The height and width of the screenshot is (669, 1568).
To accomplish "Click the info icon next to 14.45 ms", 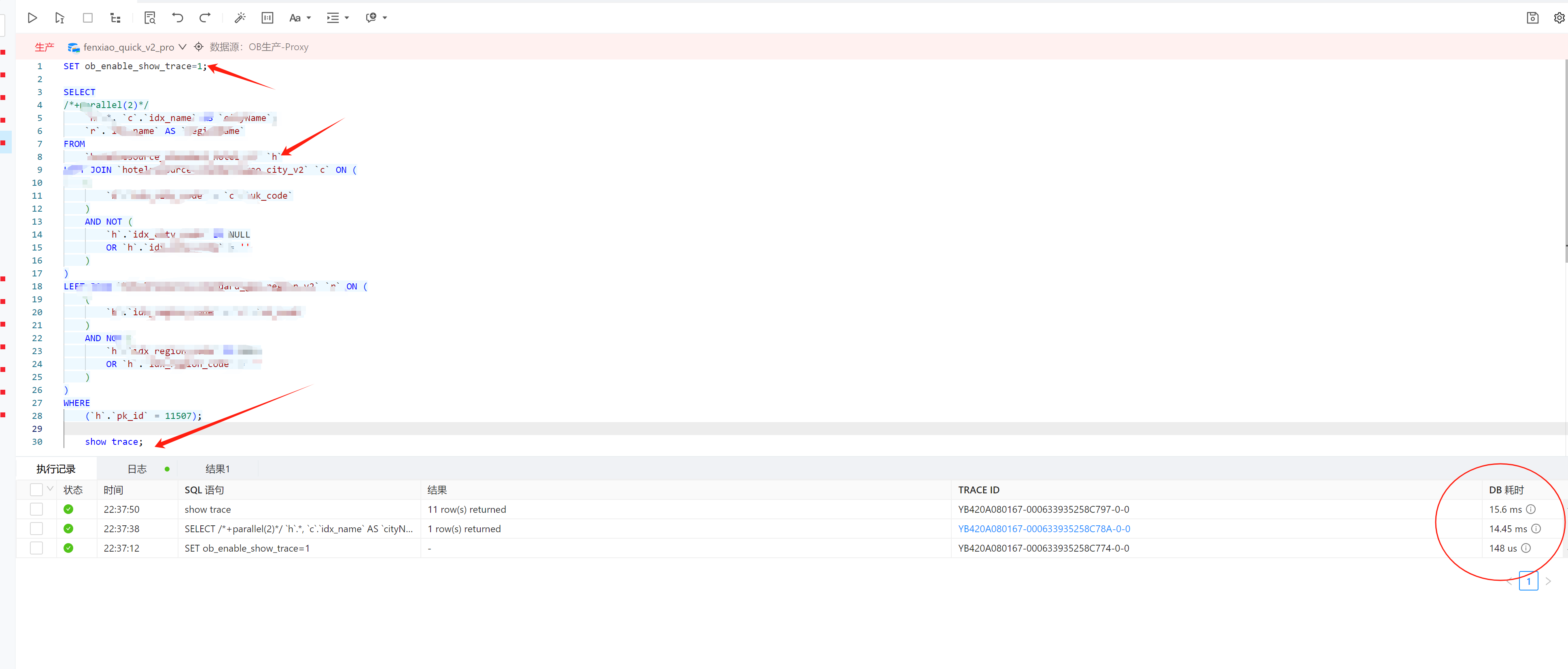I will [x=1536, y=529].
